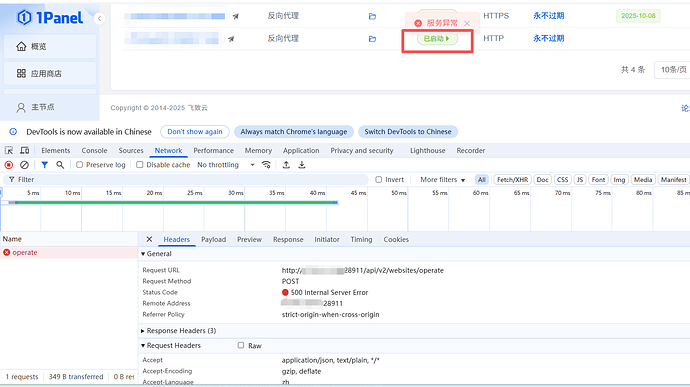
Task: Select the All request type filter
Action: click(482, 180)
